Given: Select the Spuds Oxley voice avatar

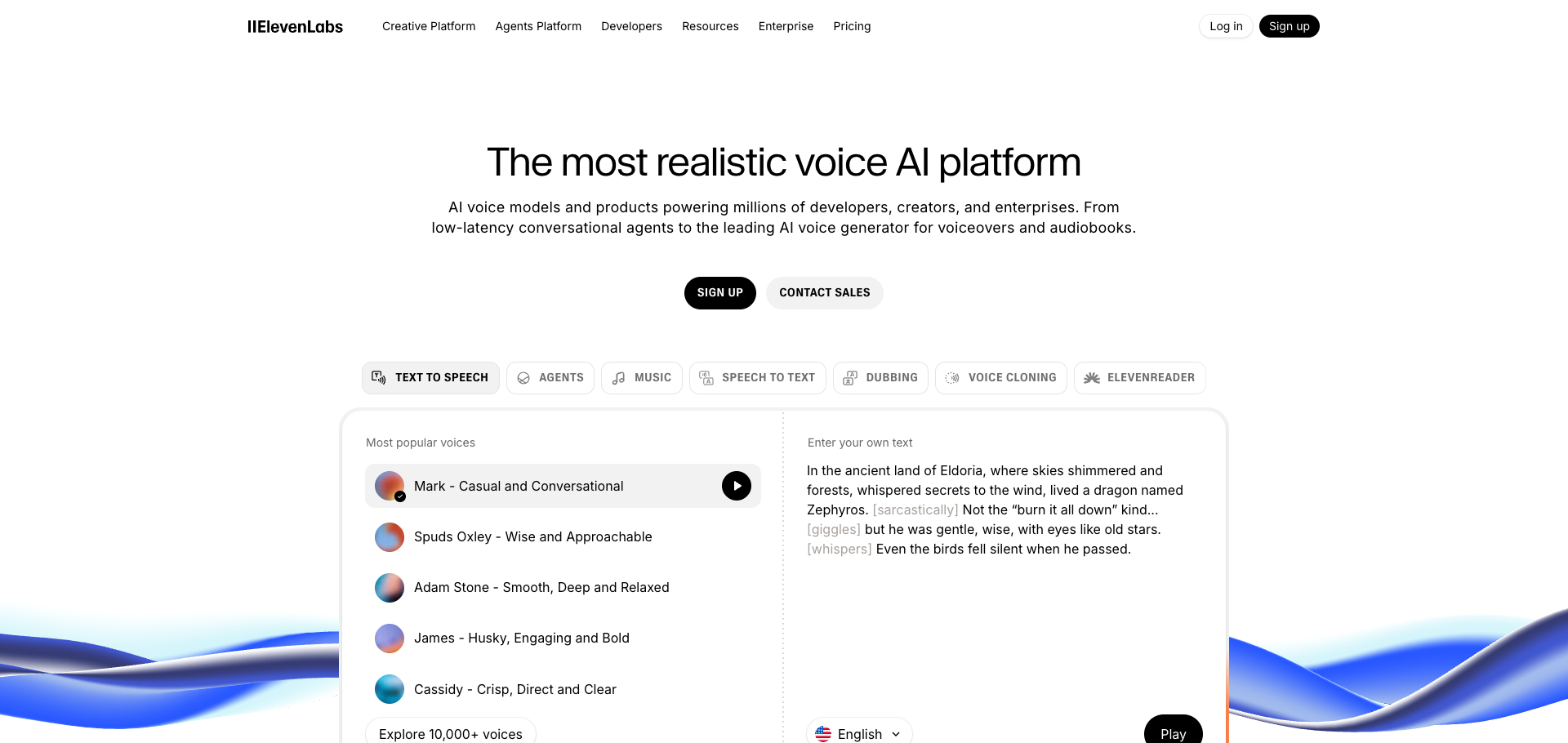Looking at the screenshot, I should click(x=389, y=536).
